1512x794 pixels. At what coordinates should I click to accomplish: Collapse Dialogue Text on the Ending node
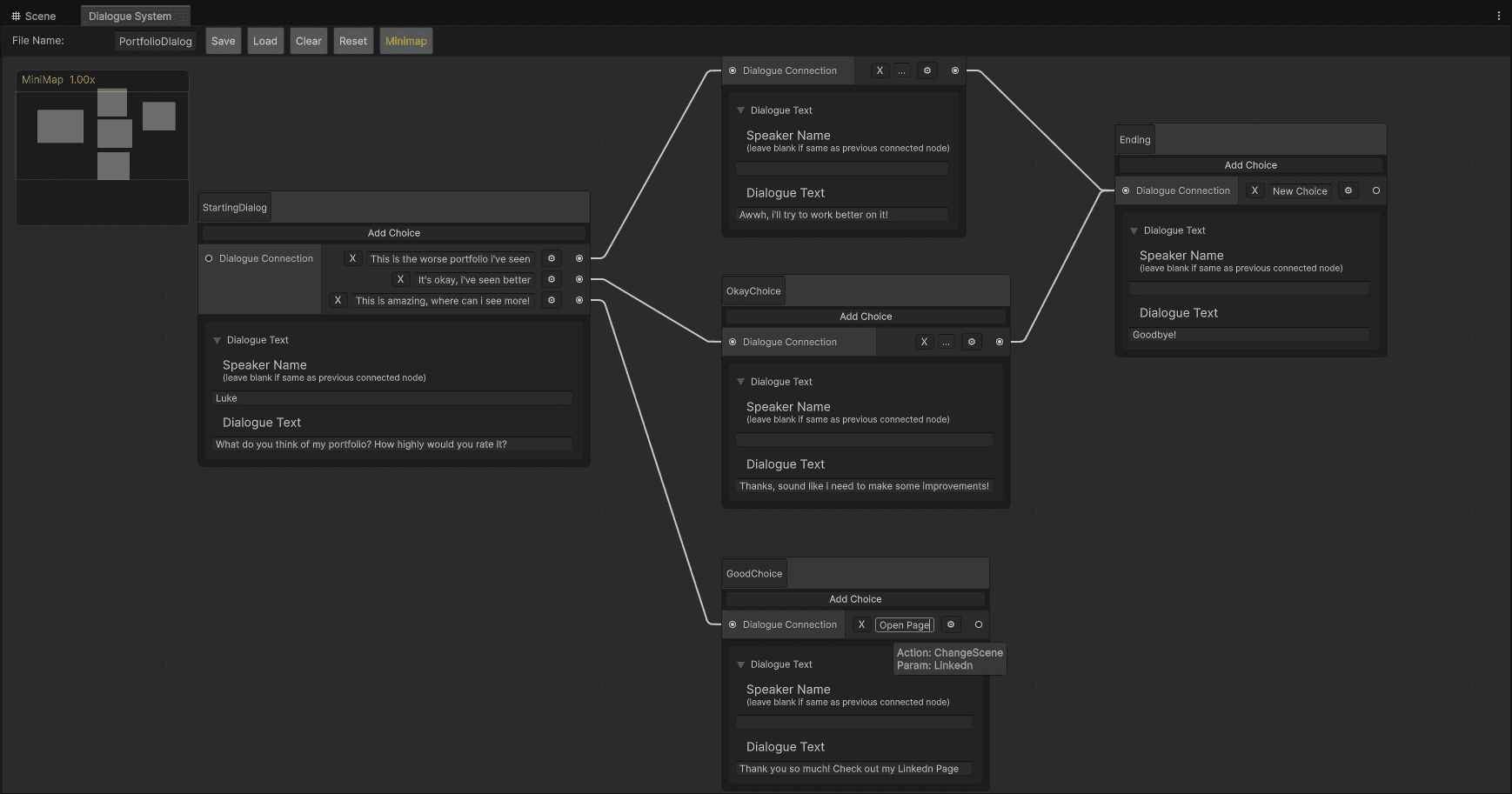(x=1133, y=230)
